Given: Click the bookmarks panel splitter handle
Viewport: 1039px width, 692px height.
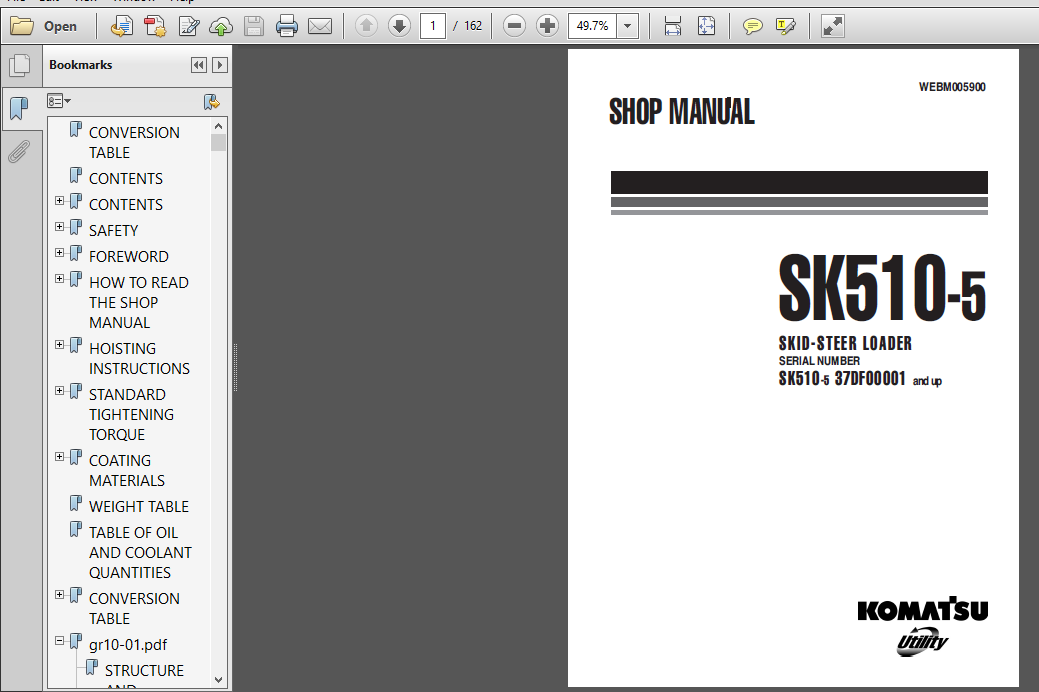Looking at the screenshot, I should tap(235, 367).
